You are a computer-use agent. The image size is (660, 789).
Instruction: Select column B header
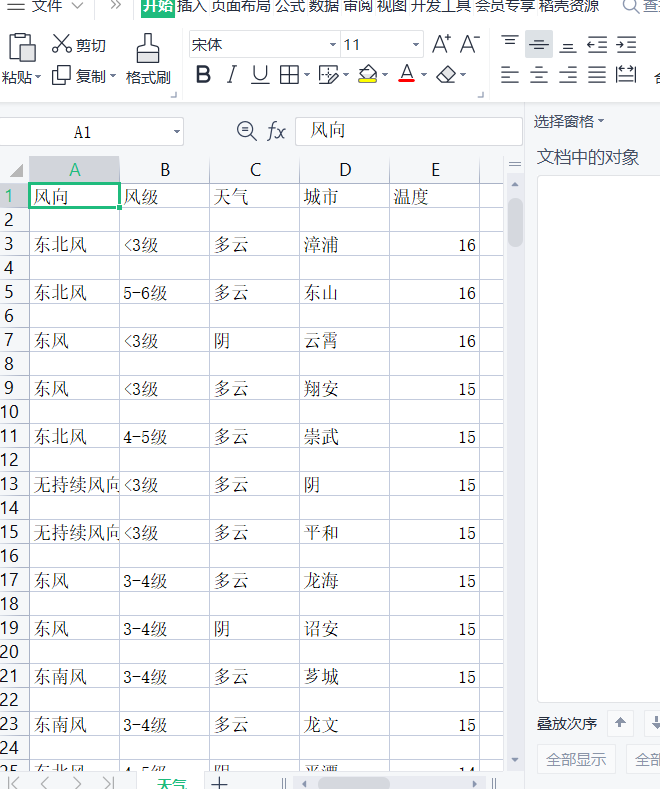(164, 170)
